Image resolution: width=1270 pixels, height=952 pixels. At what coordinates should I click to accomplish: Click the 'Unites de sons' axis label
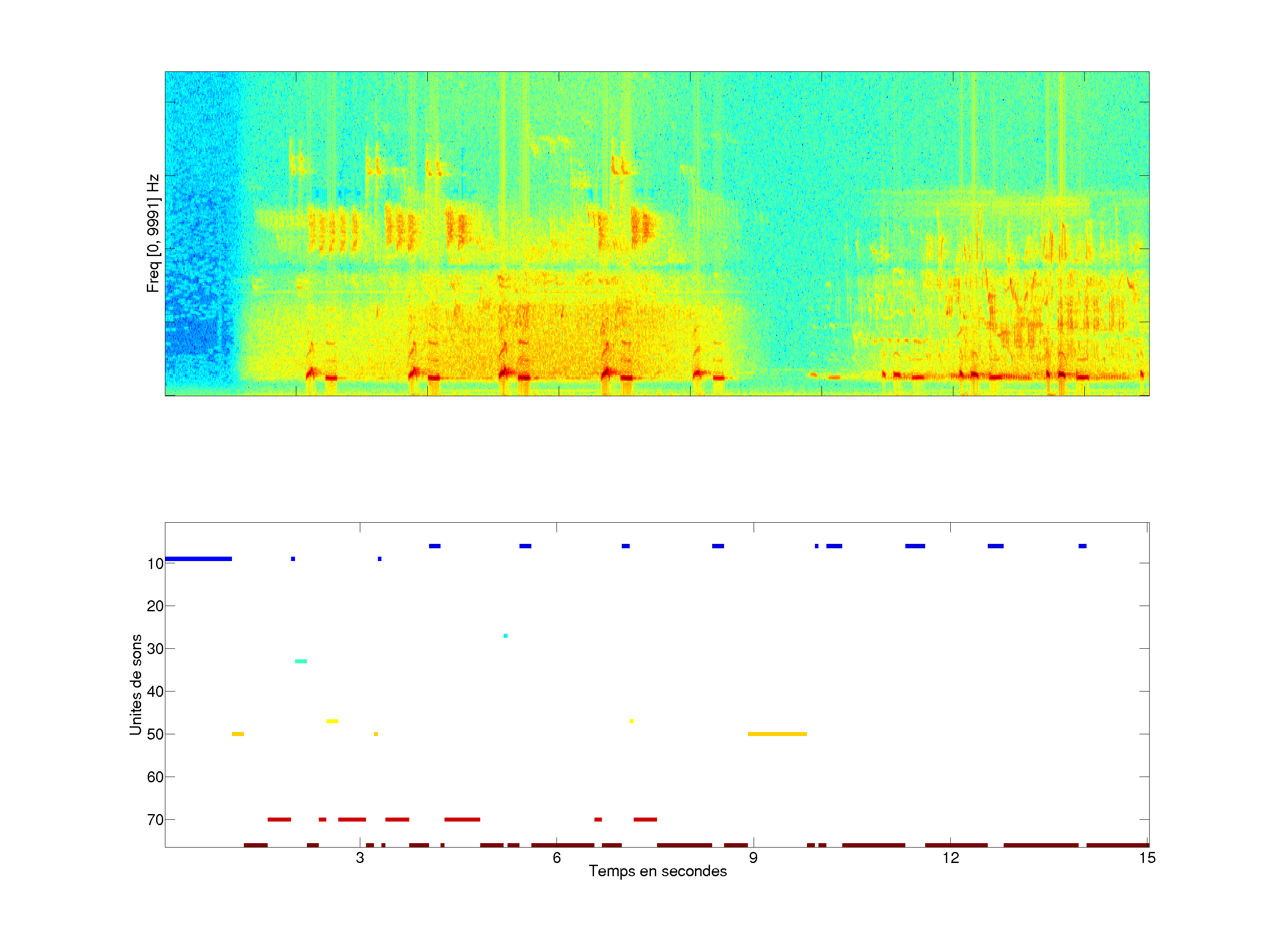pyautogui.click(x=135, y=684)
